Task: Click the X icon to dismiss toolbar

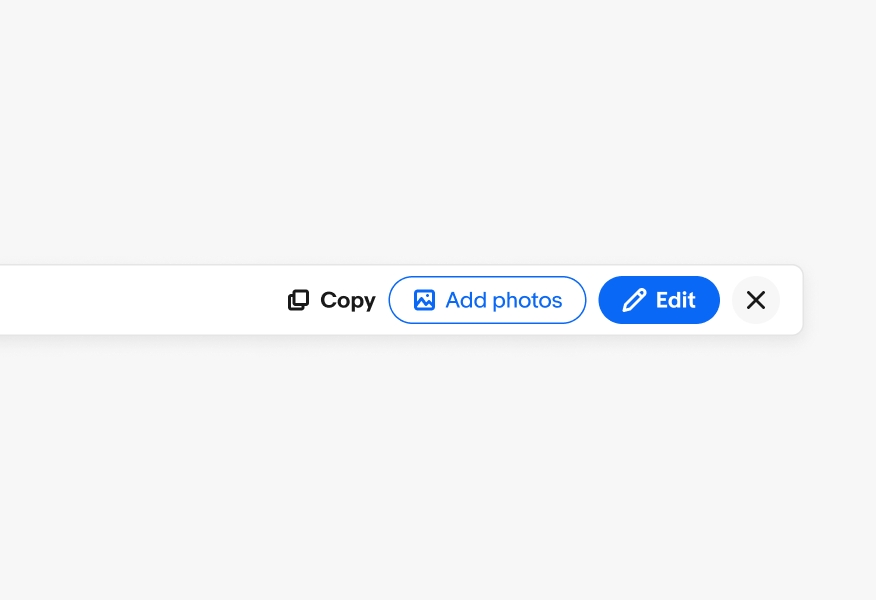Action: point(756,300)
